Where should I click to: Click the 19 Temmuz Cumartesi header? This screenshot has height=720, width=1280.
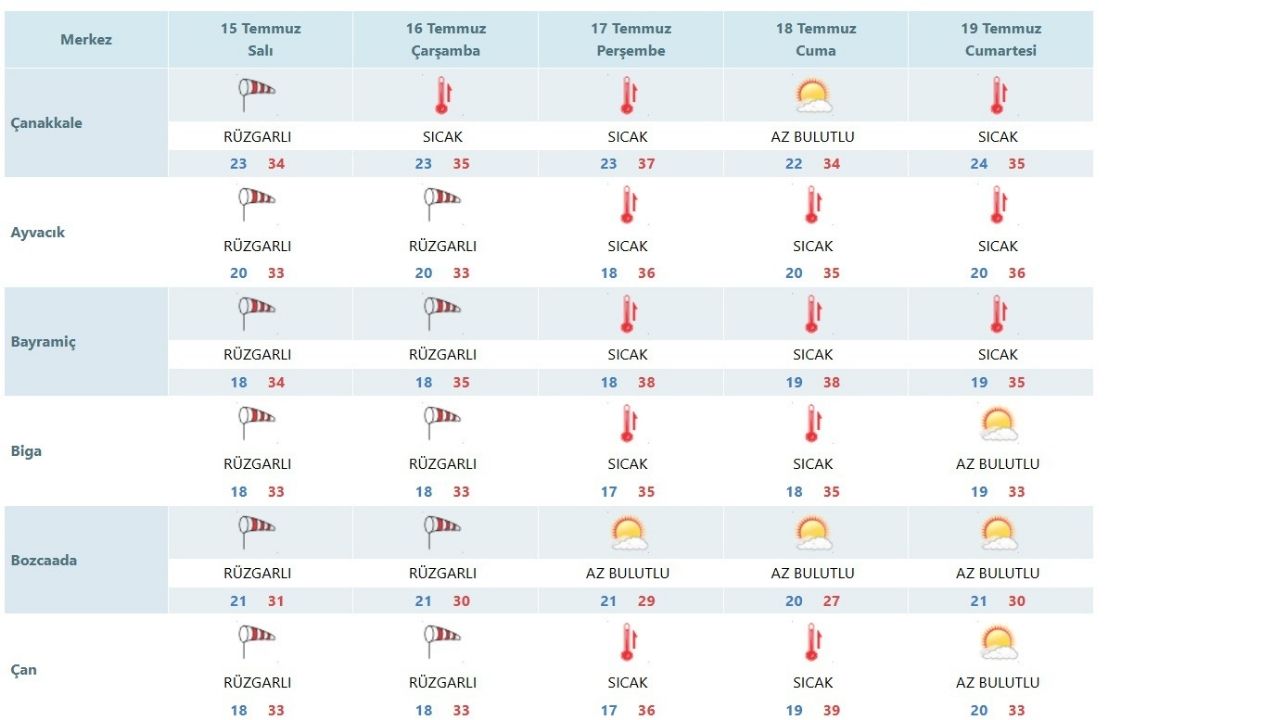click(1001, 40)
